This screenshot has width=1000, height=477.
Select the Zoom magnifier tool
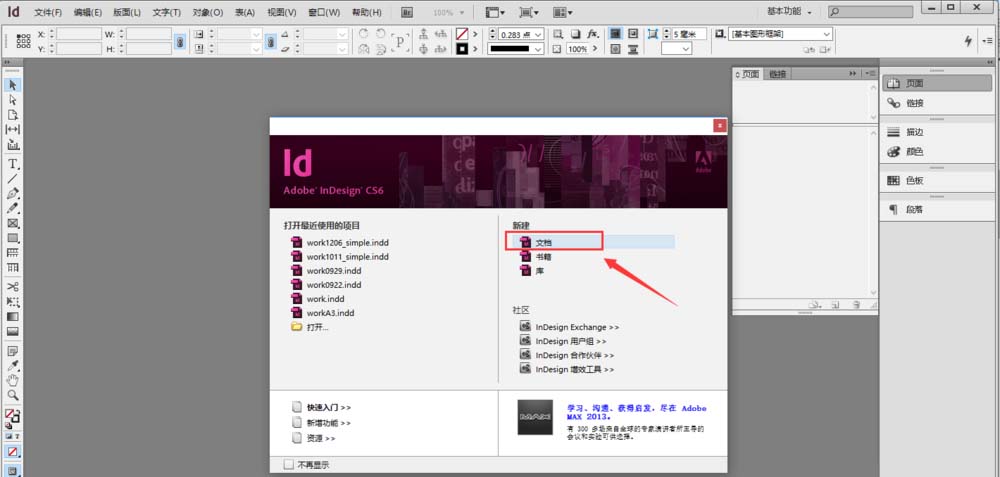[13, 395]
